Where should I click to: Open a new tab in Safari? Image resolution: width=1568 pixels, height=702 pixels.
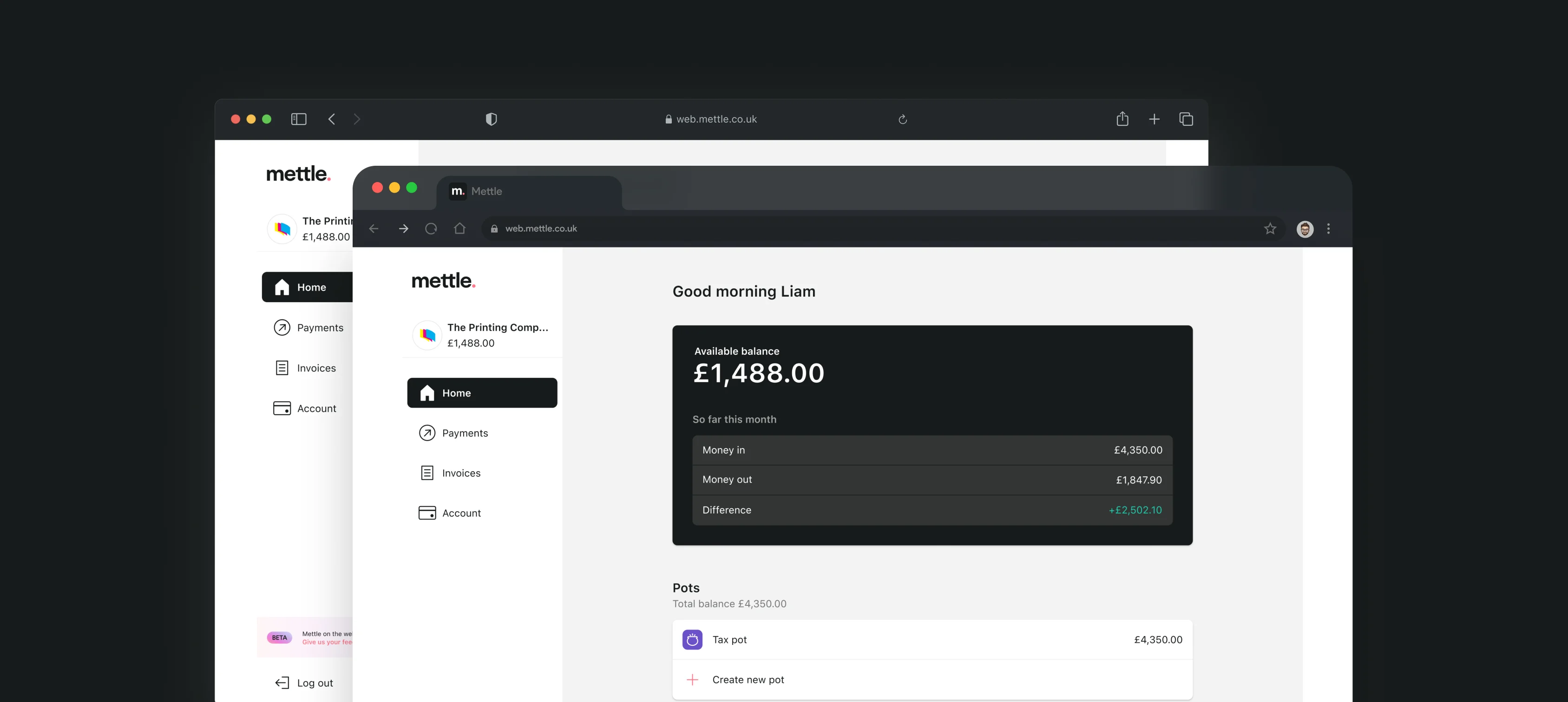pyautogui.click(x=1154, y=118)
